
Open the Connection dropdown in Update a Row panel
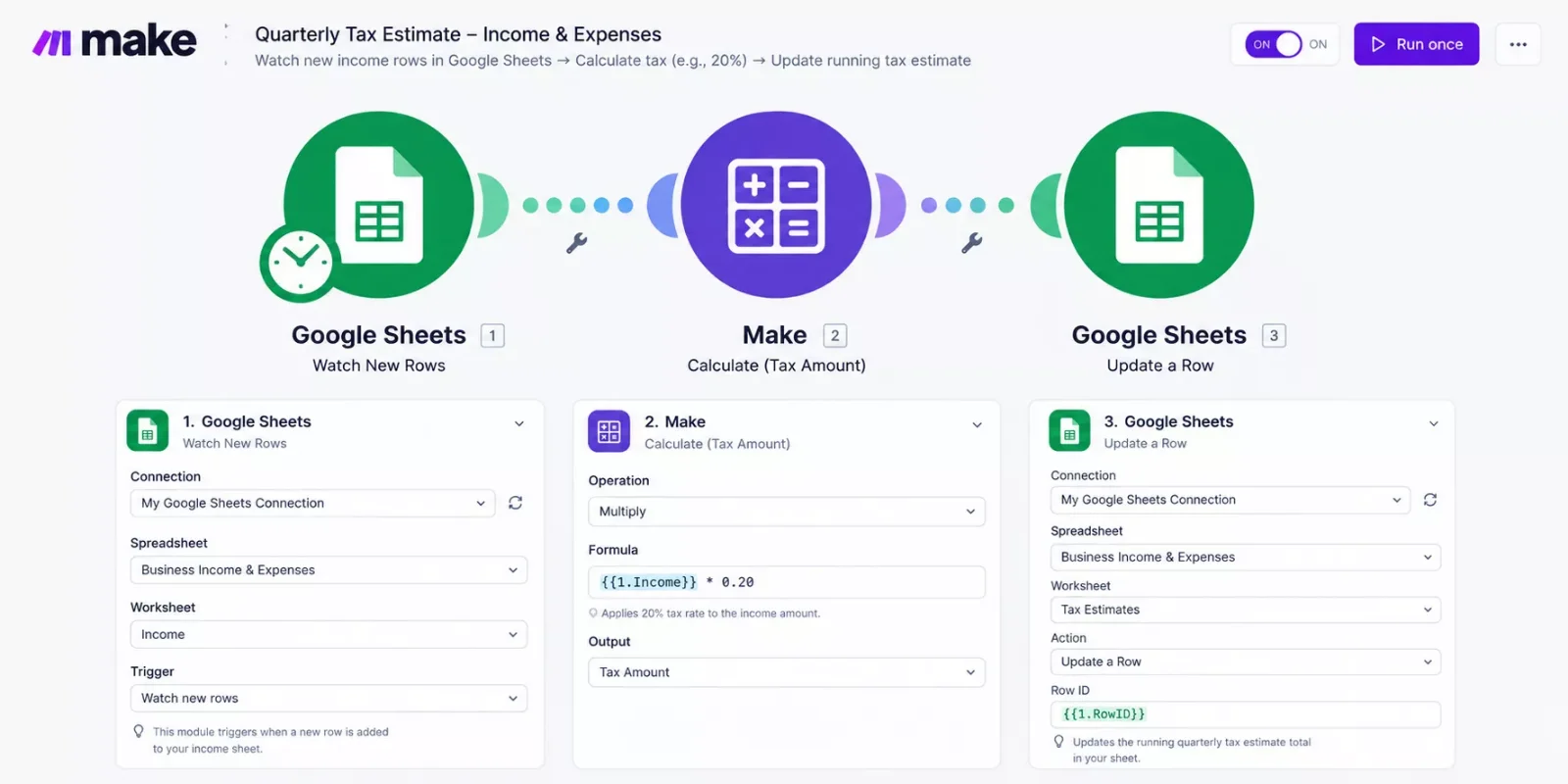[1230, 500]
